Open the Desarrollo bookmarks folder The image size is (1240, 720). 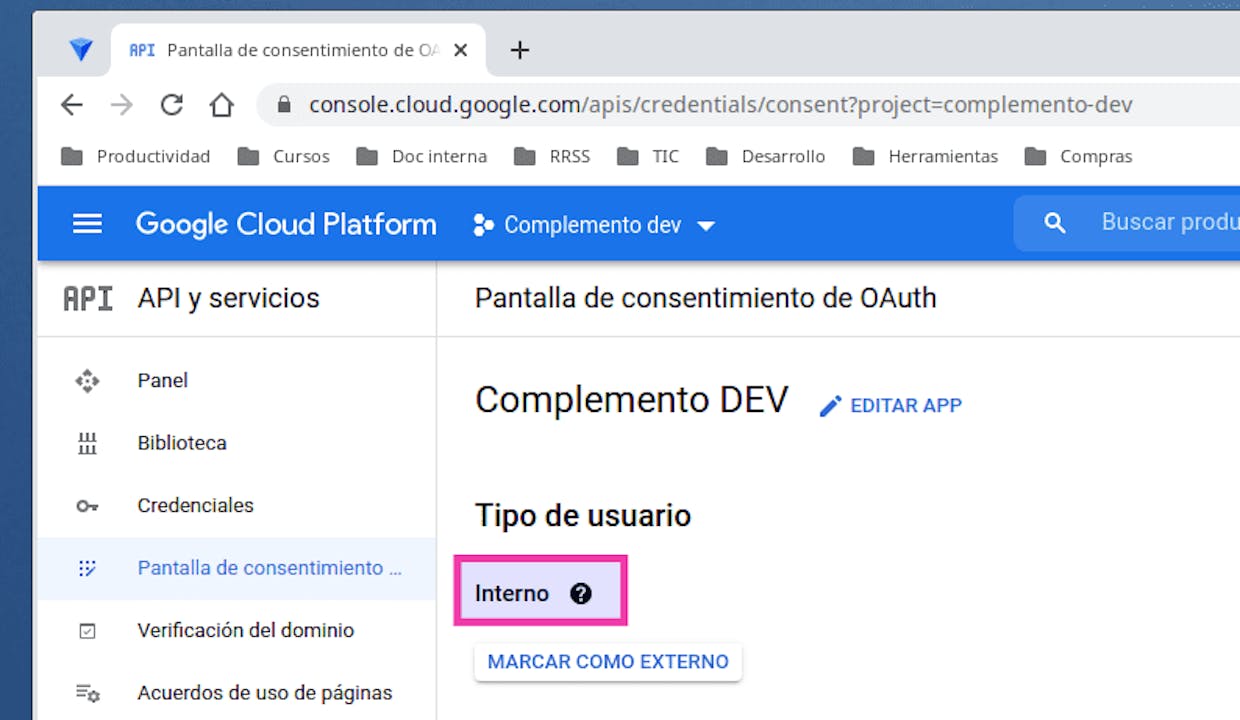766,156
